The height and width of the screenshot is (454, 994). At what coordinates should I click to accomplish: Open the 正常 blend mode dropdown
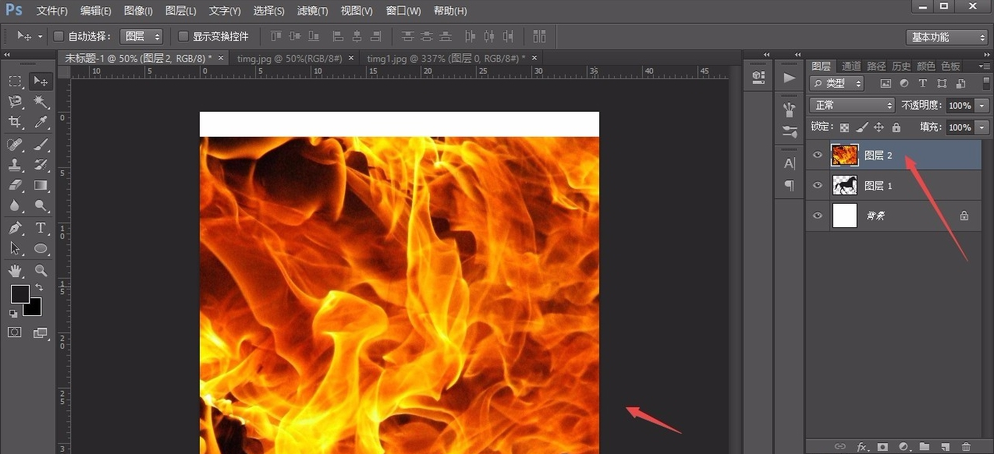[x=852, y=105]
